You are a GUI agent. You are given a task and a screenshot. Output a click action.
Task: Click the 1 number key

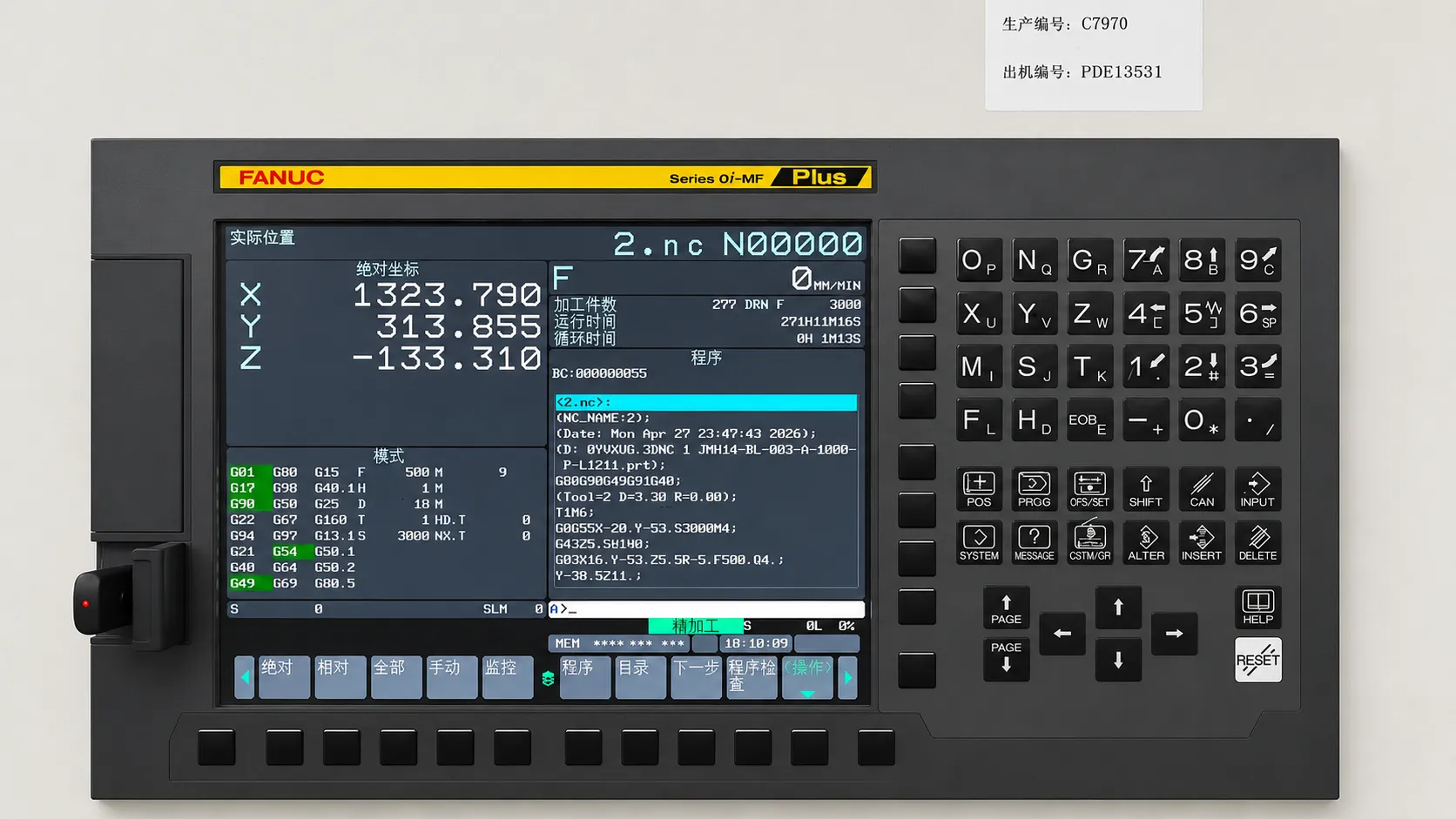1146,367
